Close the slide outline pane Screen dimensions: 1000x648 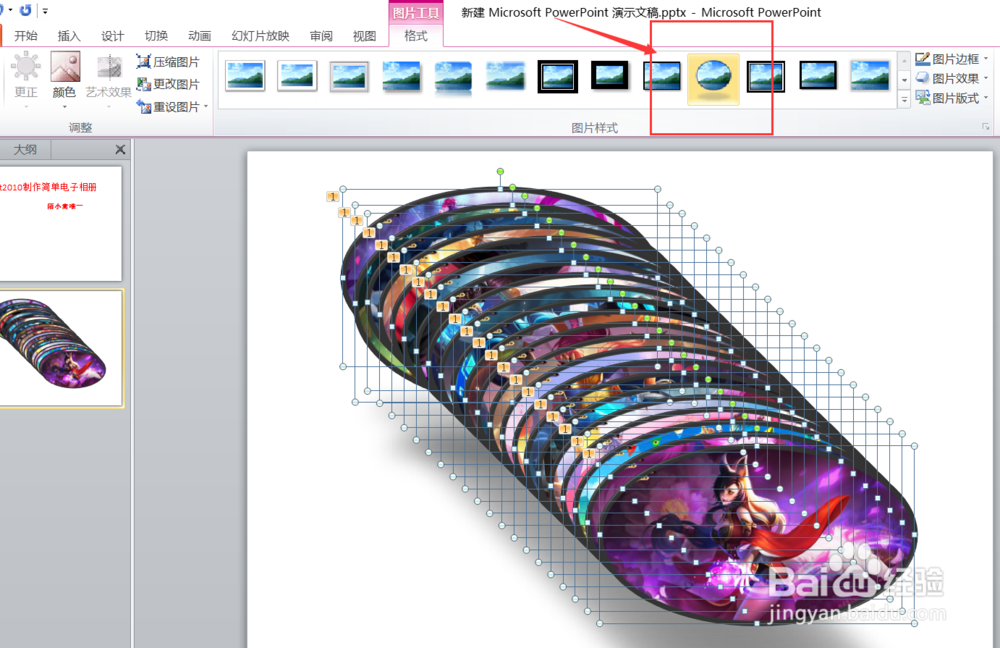120,149
